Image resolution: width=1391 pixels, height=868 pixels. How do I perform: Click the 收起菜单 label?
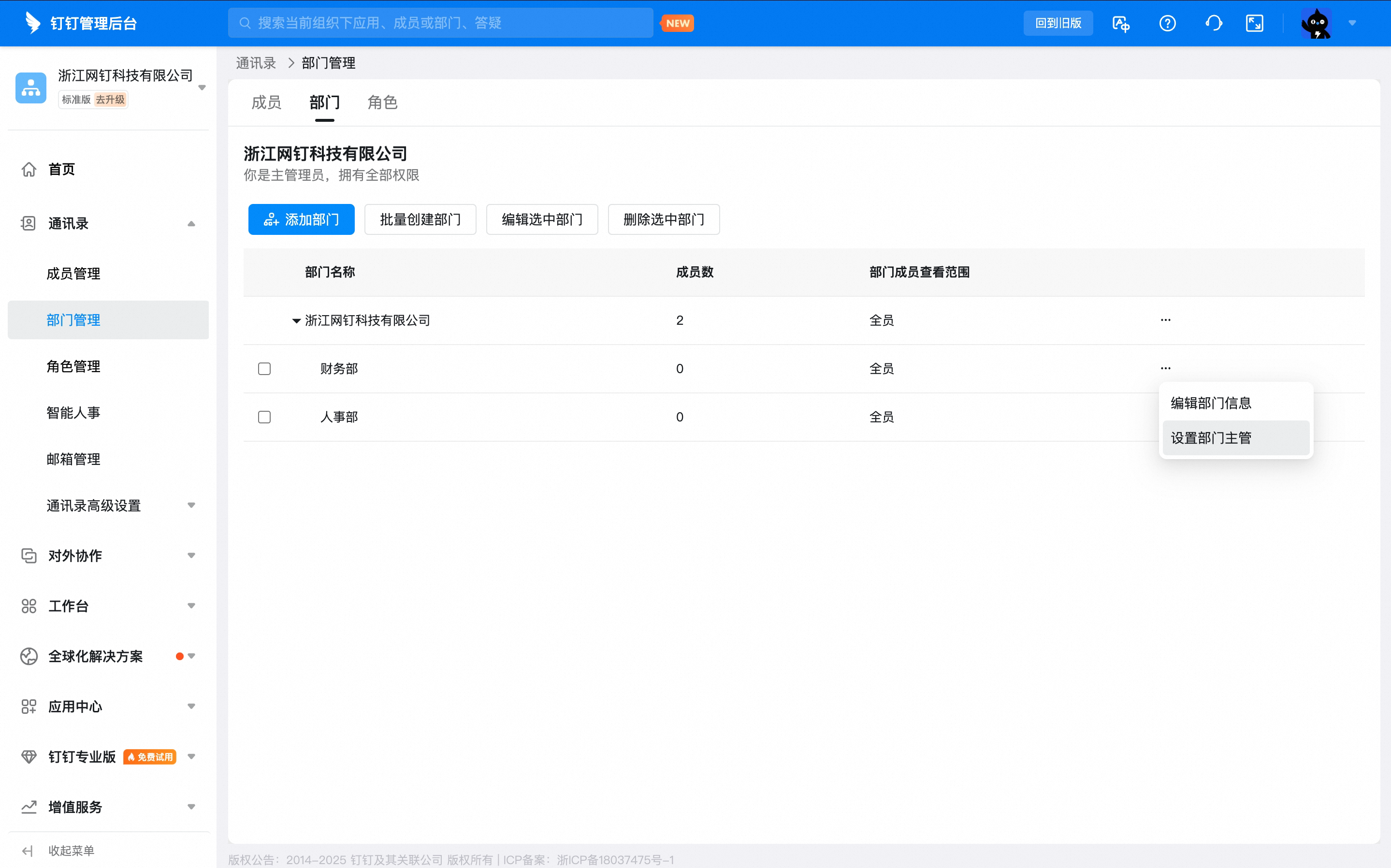click(x=71, y=851)
